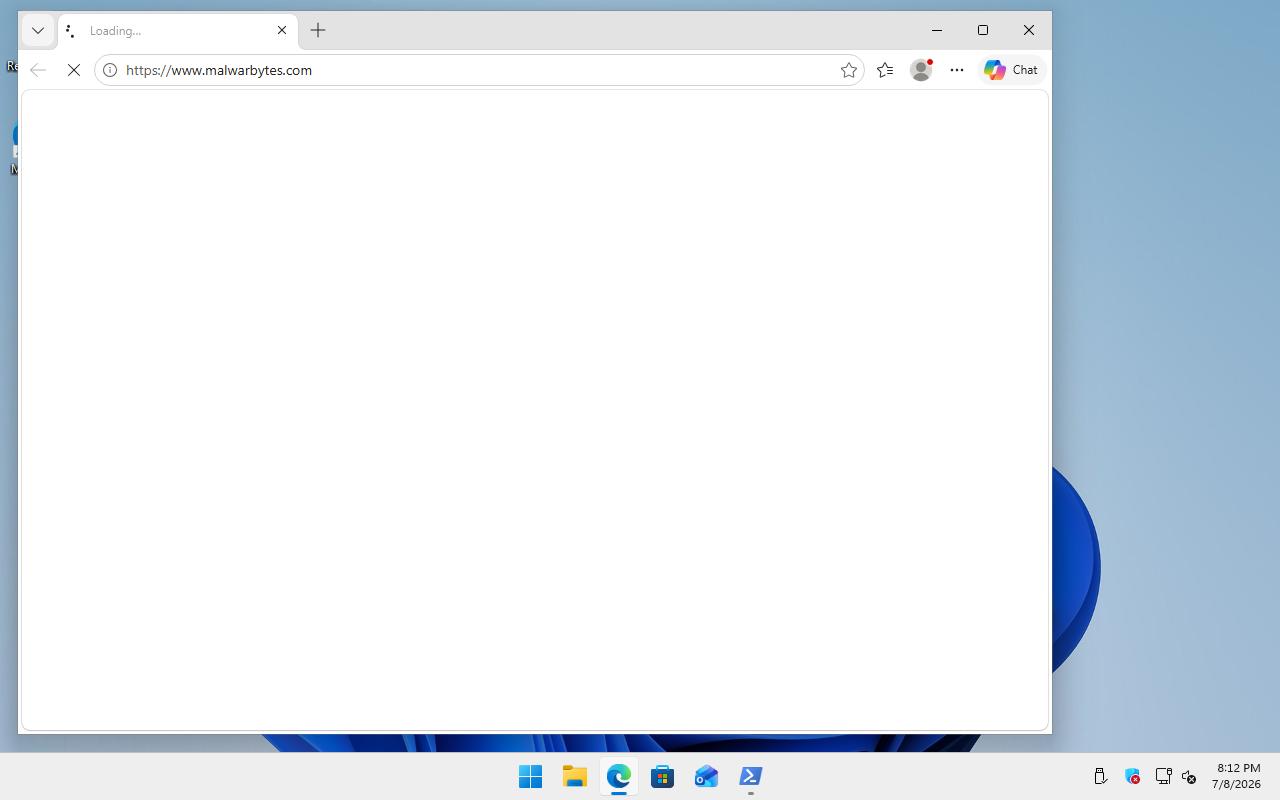Open the browser profile menu

pos(921,70)
